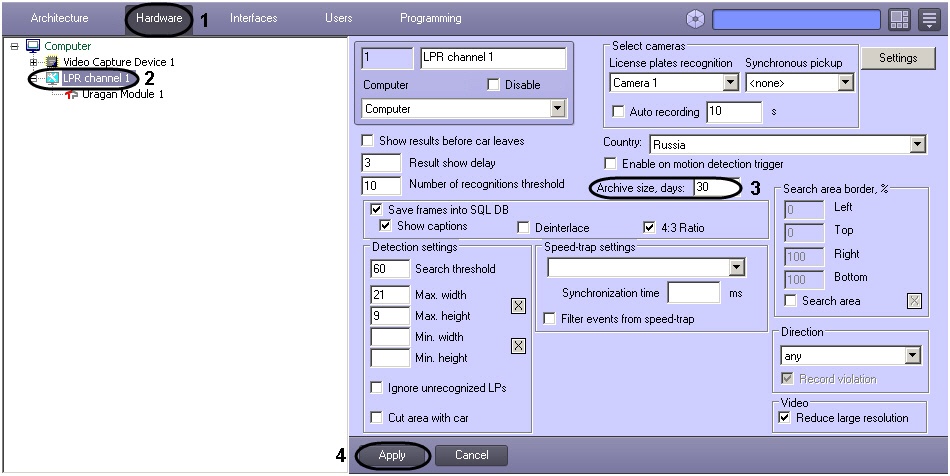Image resolution: width=950 pixels, height=476 pixels.
Task: Open the Programming tab
Action: pyautogui.click(x=430, y=18)
